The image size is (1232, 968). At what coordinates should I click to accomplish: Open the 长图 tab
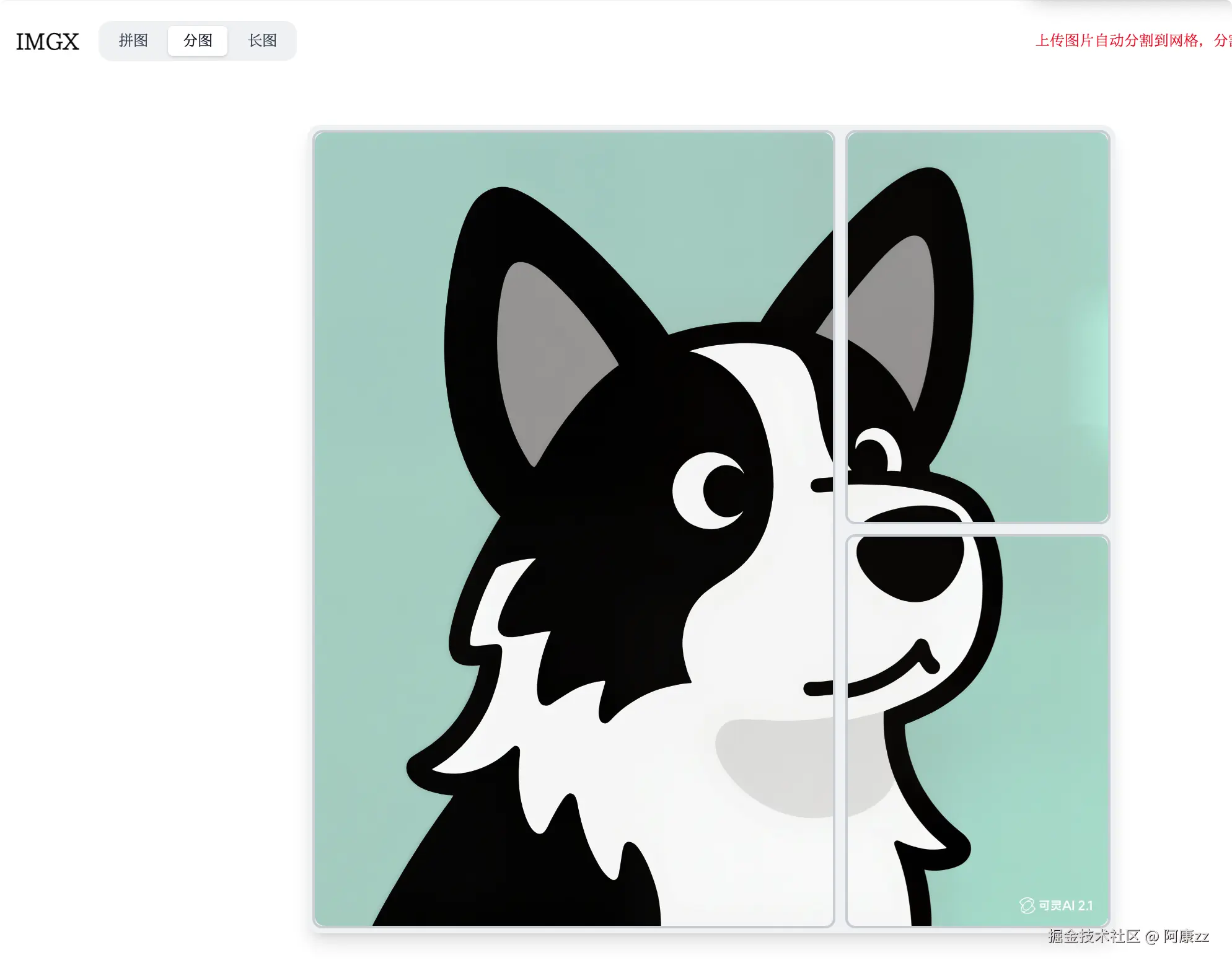(262, 41)
